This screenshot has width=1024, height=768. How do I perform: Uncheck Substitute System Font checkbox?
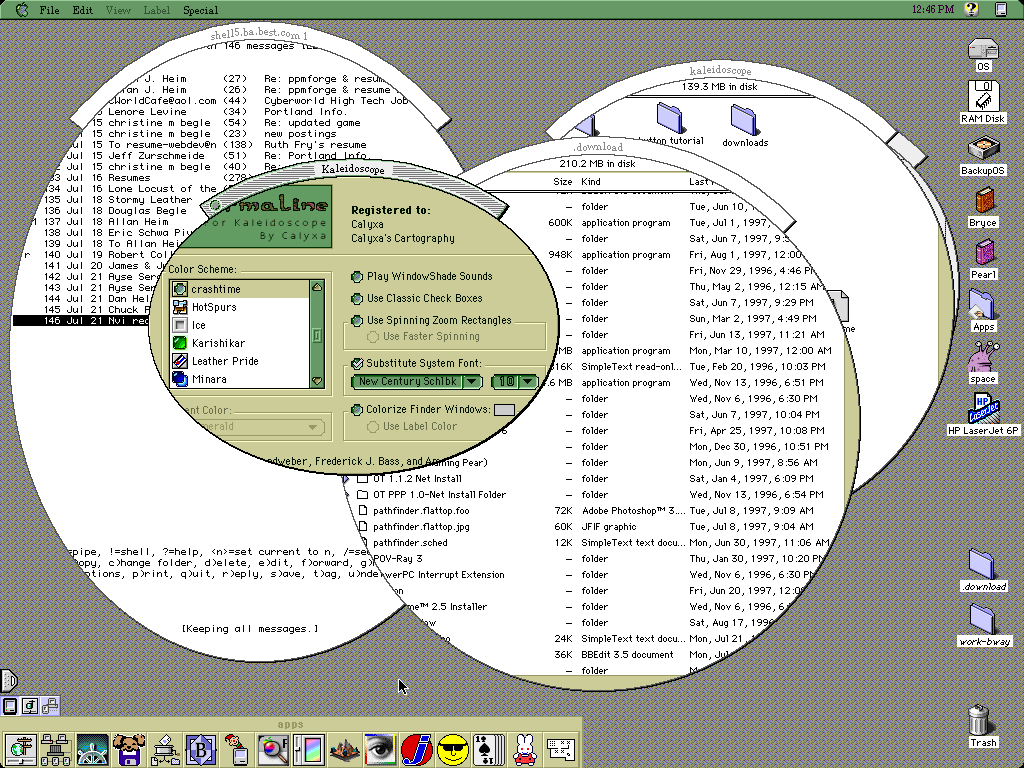click(357, 363)
